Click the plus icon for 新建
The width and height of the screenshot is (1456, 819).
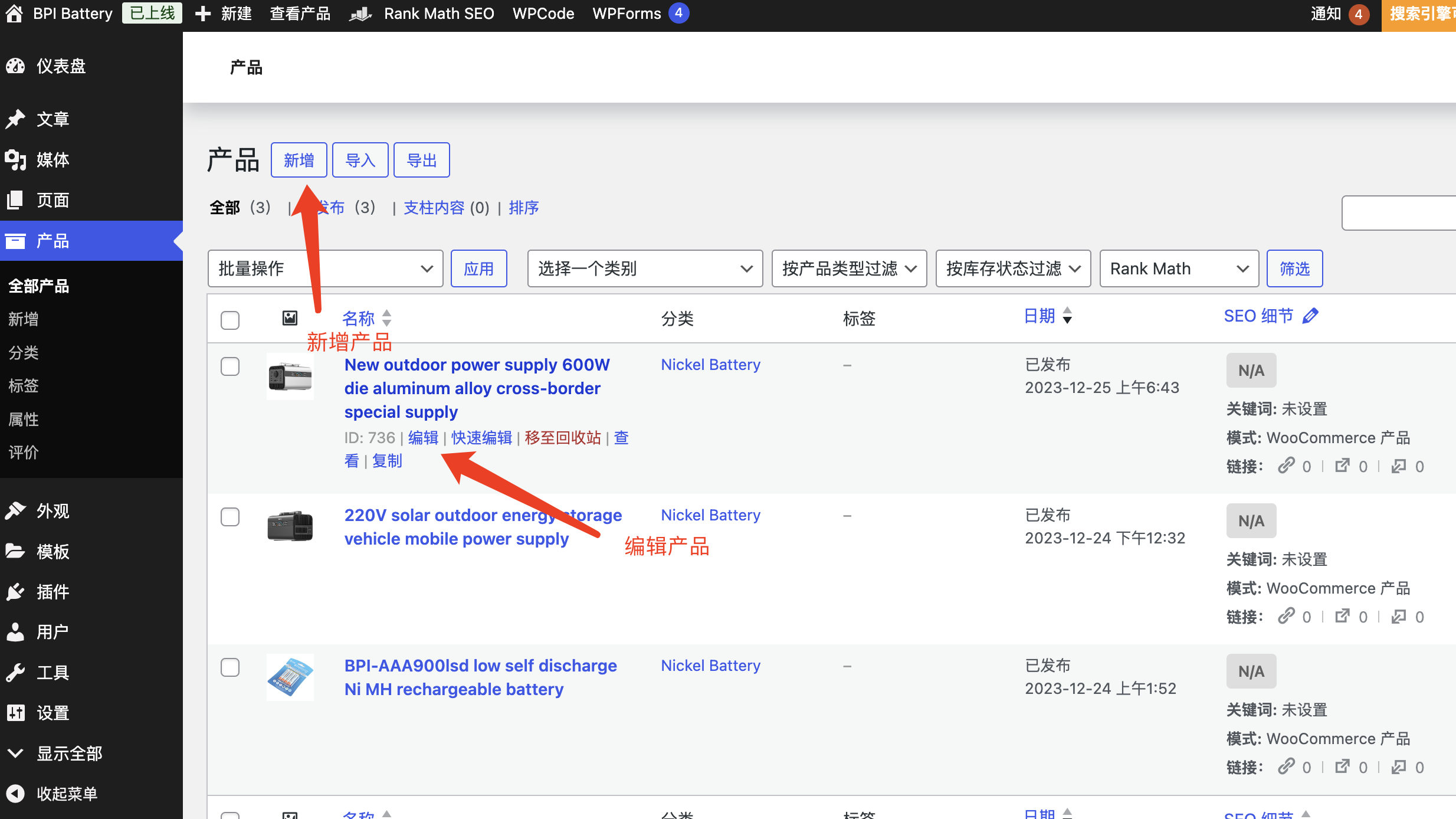point(202,14)
